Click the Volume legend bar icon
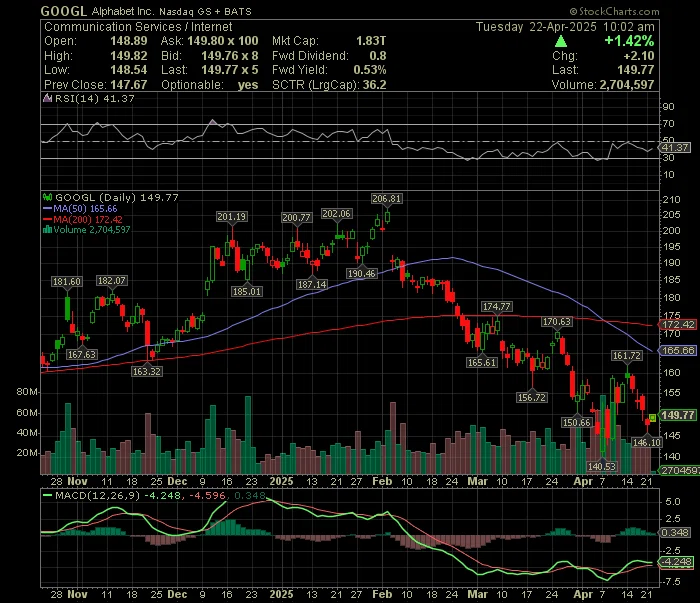This screenshot has width=700, height=603. 47,230
